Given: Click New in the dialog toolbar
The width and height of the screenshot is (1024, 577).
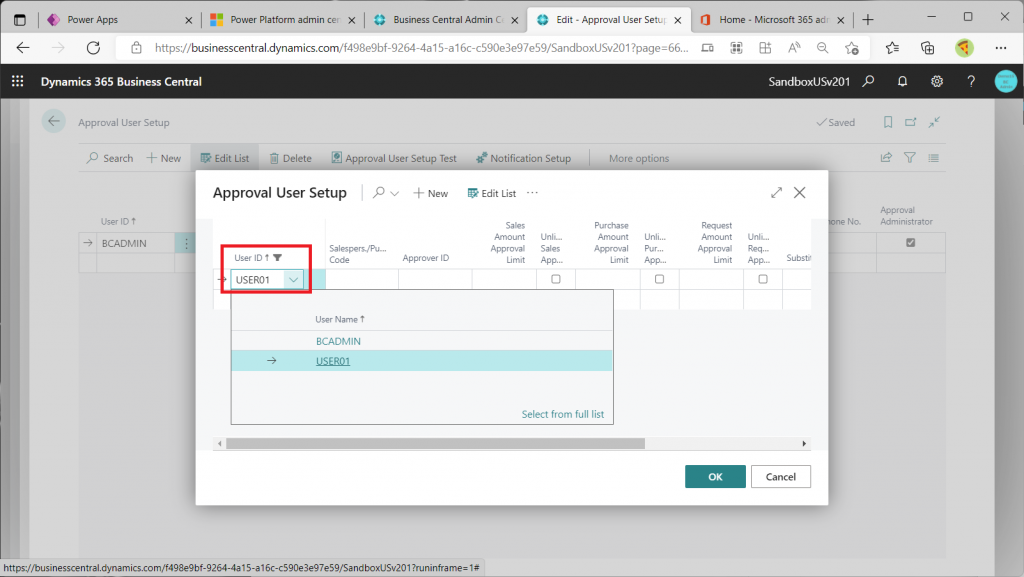Looking at the screenshot, I should point(430,193).
